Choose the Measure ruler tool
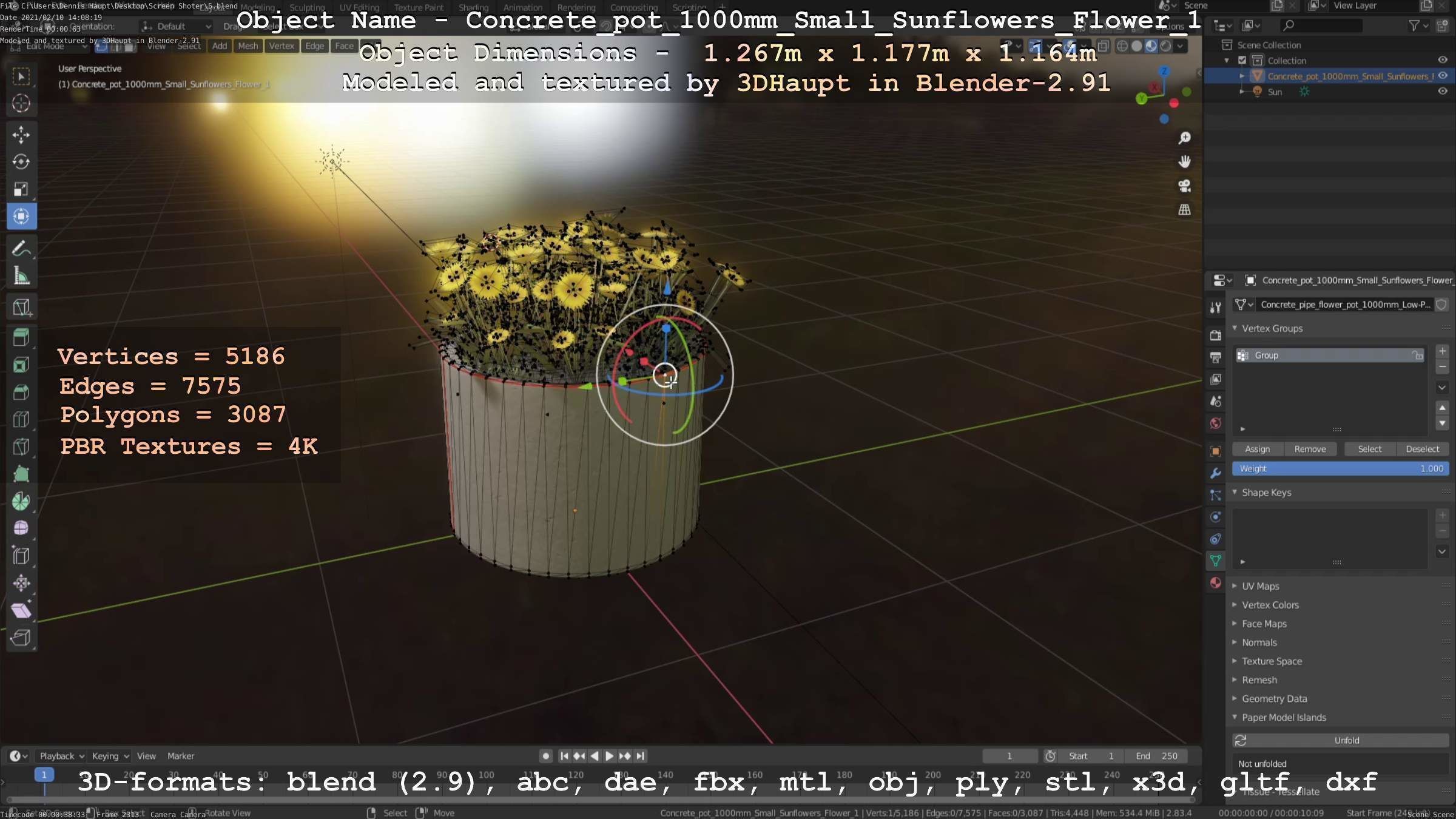The width and height of the screenshot is (1456, 819). (21, 276)
